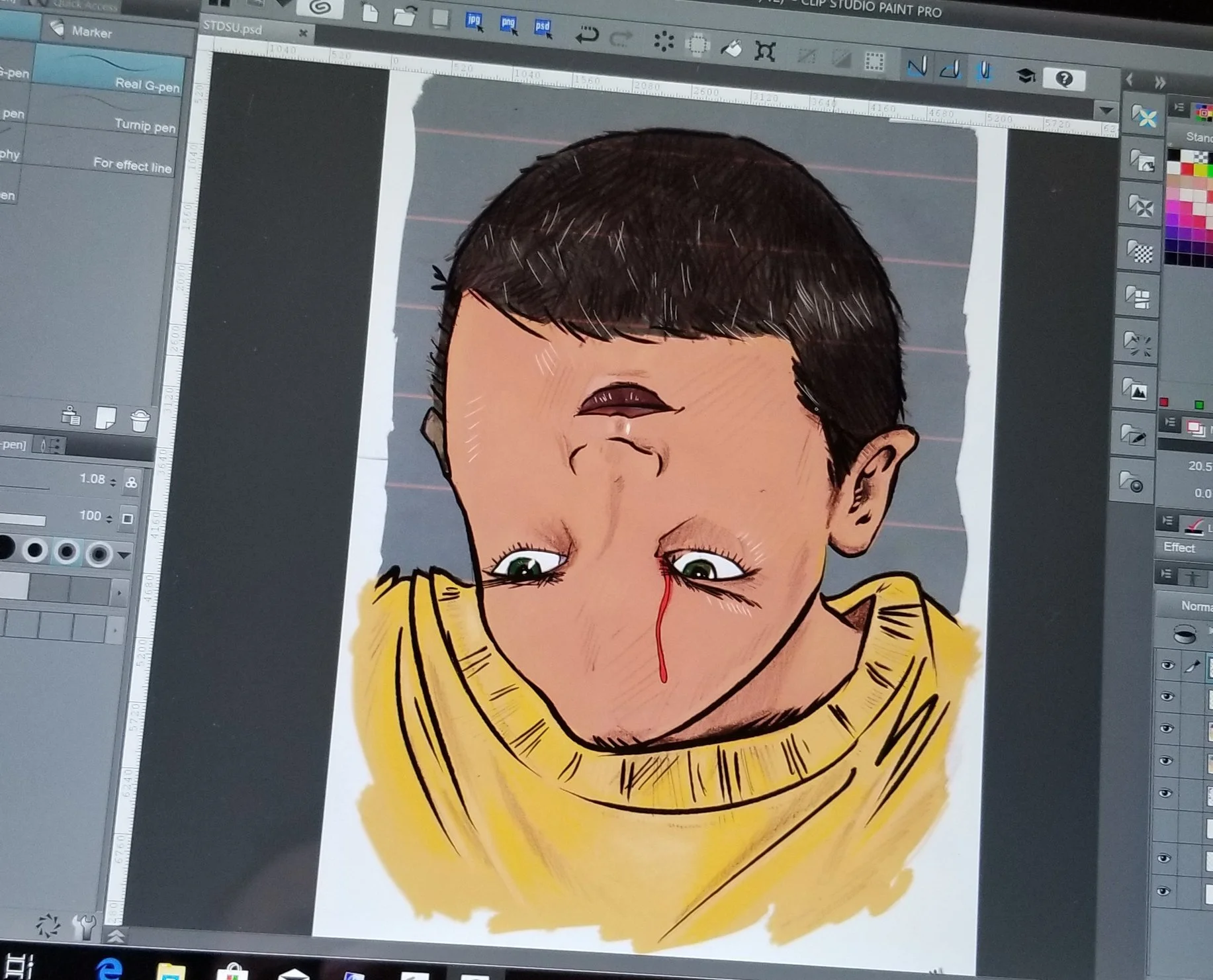Click the Scale/Rotate transform icon

[765, 52]
